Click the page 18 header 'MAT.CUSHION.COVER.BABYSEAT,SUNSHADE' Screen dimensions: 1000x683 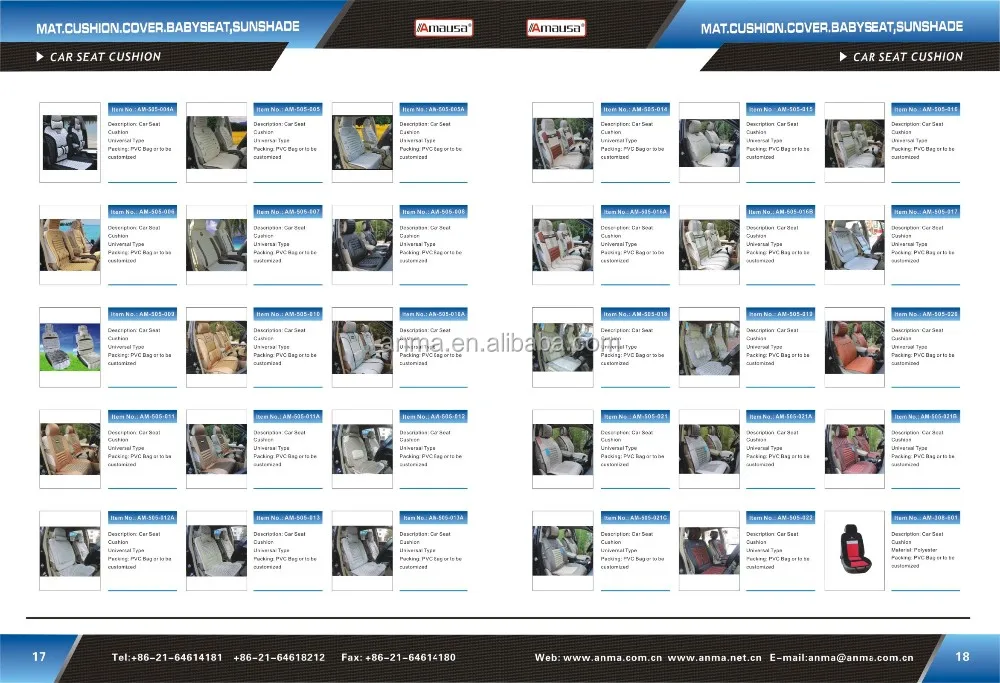point(832,27)
